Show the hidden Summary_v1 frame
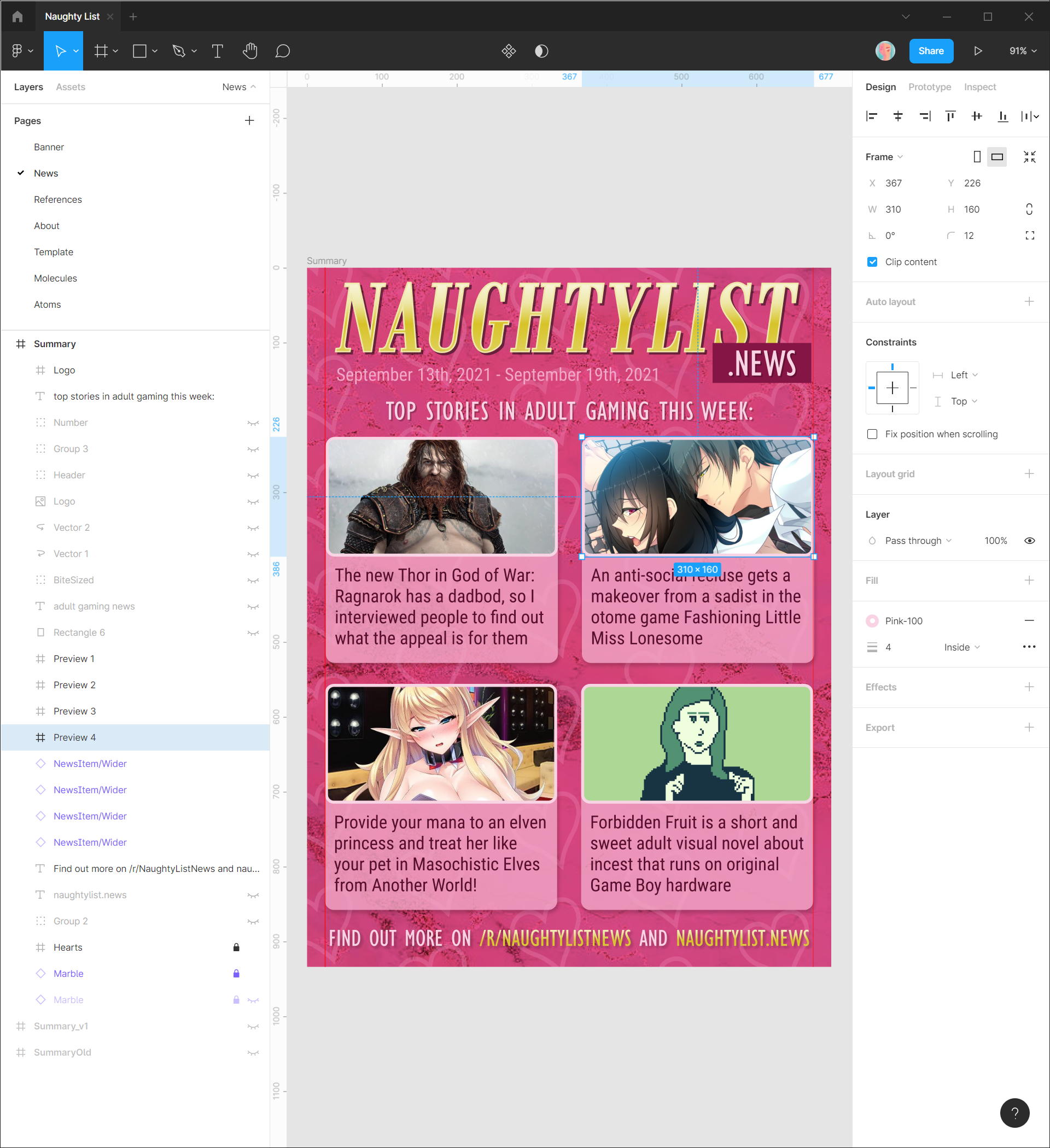The height and width of the screenshot is (1148, 1050). pos(253,1026)
